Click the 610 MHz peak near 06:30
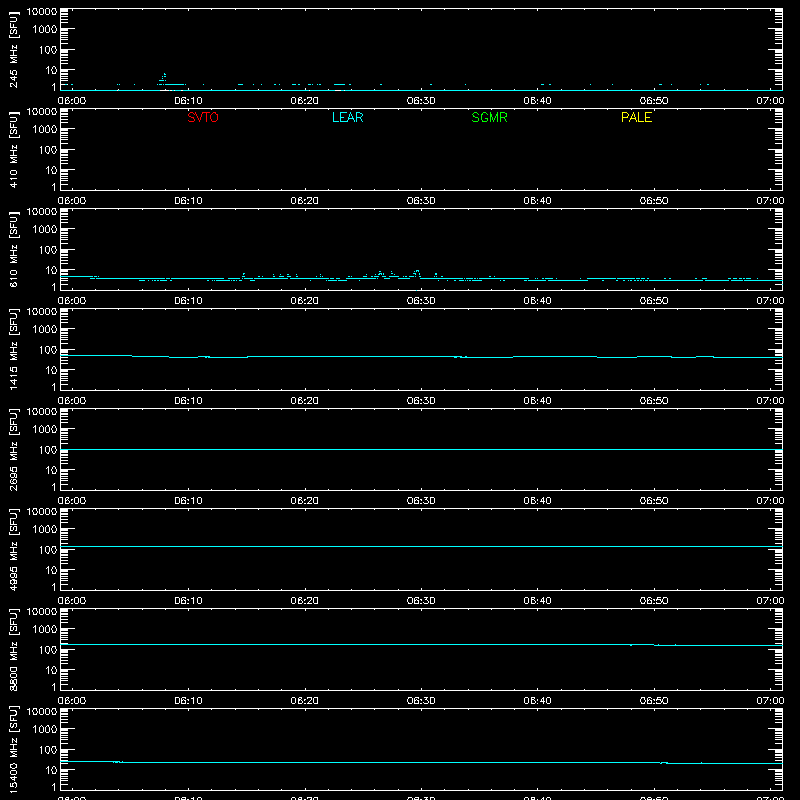Image resolution: width=800 pixels, height=800 pixels. coord(417,274)
